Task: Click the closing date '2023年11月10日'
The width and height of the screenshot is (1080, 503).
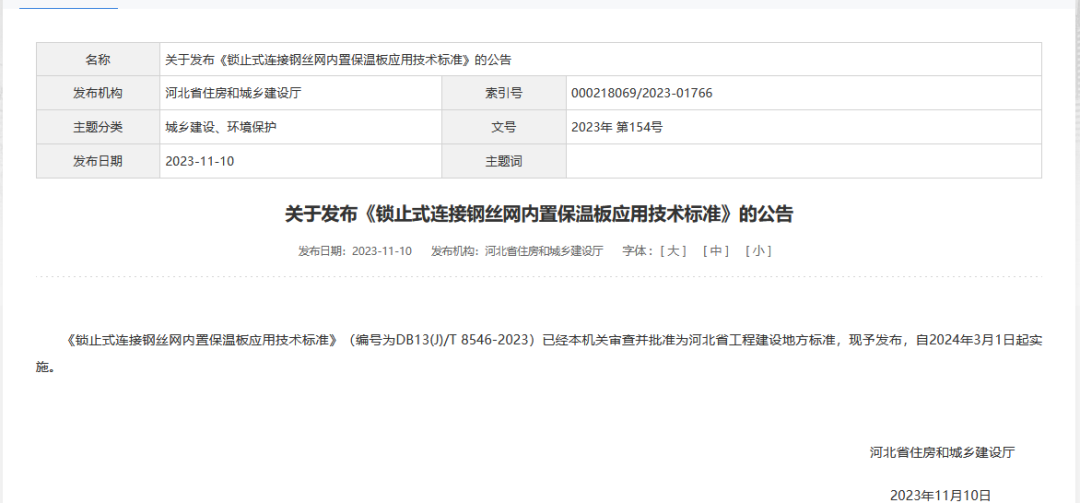Action: (940, 495)
